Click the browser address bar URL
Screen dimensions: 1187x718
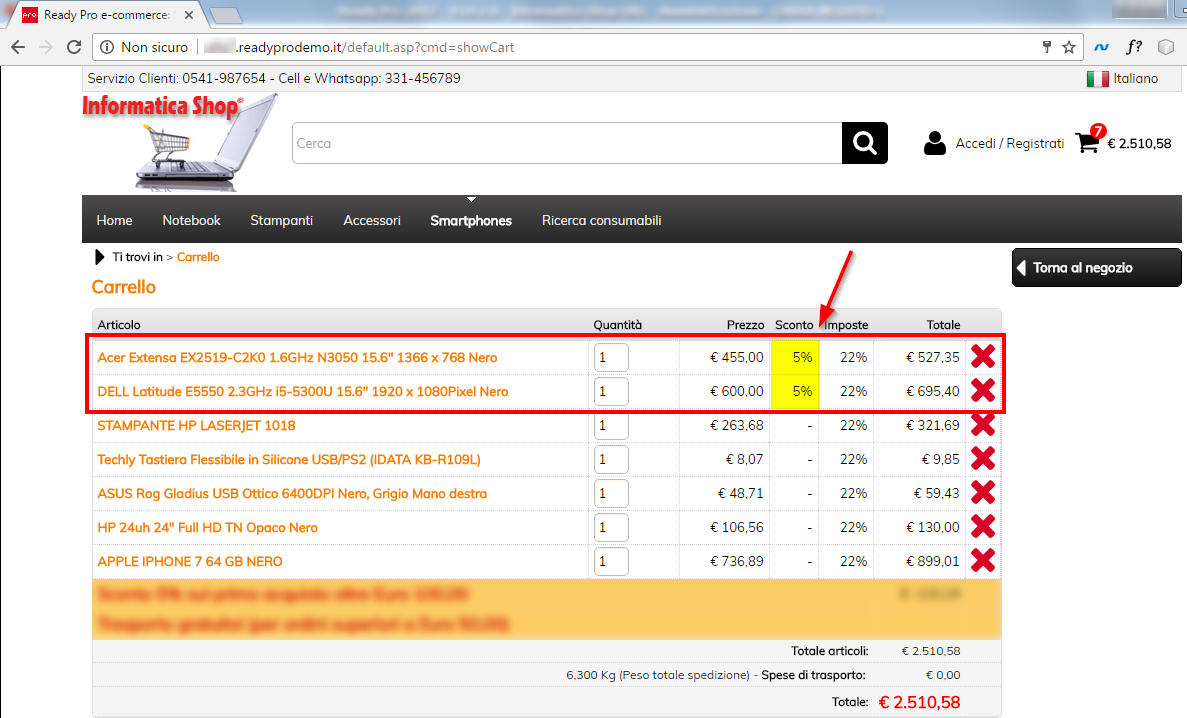coord(373,47)
